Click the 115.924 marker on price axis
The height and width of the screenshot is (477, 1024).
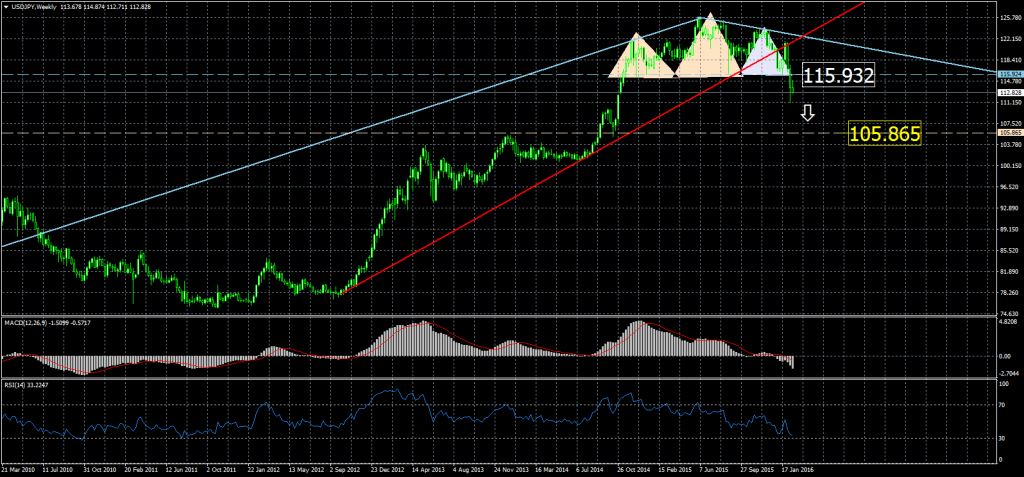(x=1009, y=74)
